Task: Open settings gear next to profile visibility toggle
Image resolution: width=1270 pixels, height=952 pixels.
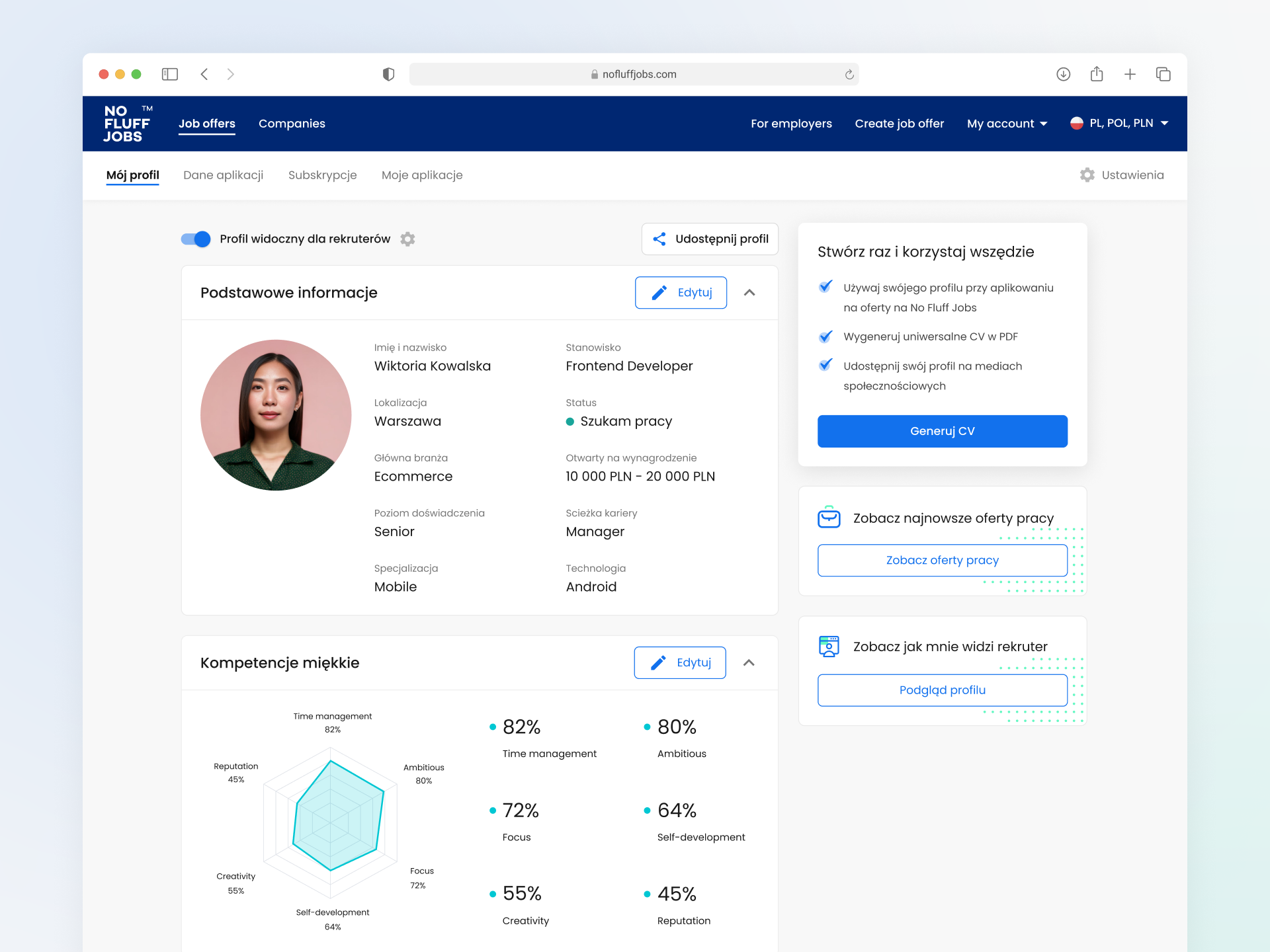Action: (x=408, y=239)
